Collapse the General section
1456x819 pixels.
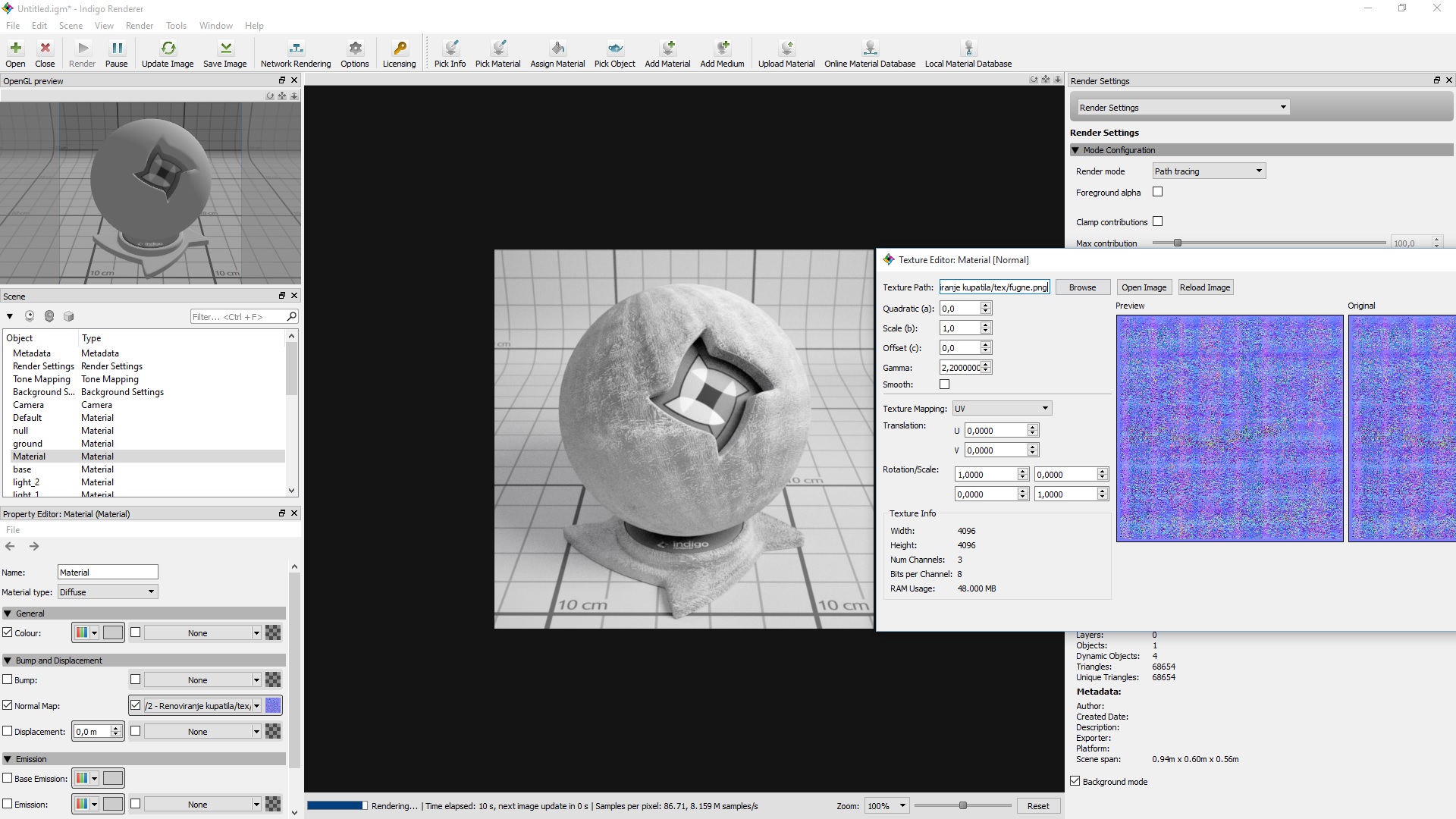pos(8,613)
